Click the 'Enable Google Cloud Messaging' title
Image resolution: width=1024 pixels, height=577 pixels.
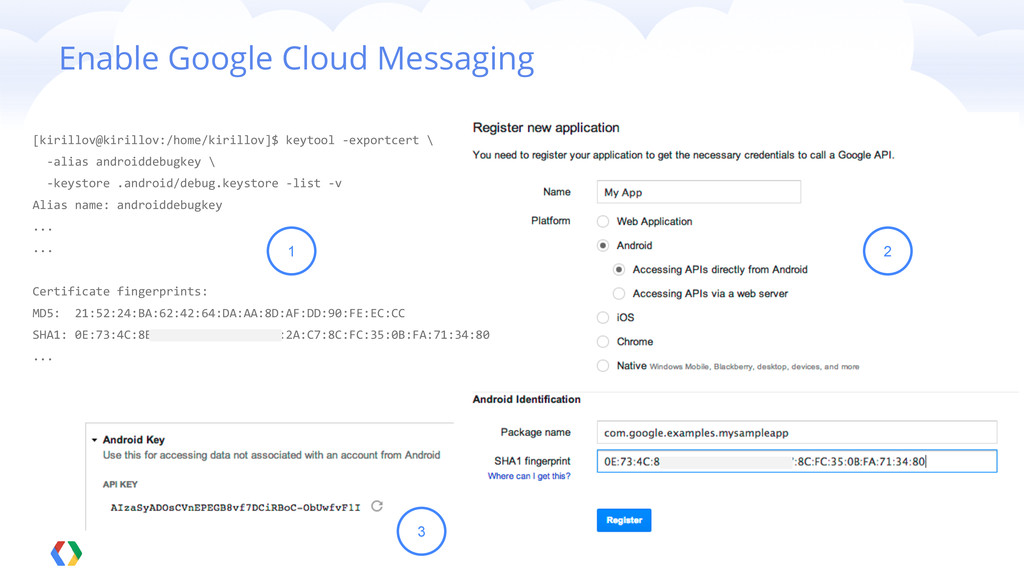click(x=296, y=59)
